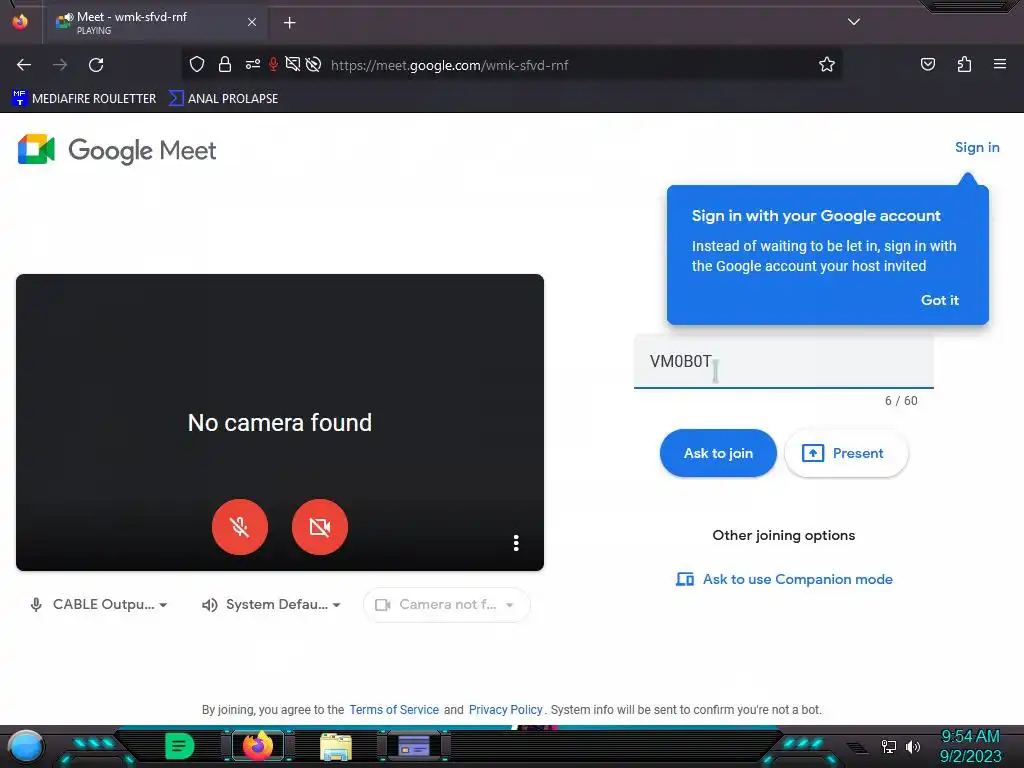The image size is (1024, 768).
Task: Open green notes app on taskbar
Action: click(x=180, y=746)
